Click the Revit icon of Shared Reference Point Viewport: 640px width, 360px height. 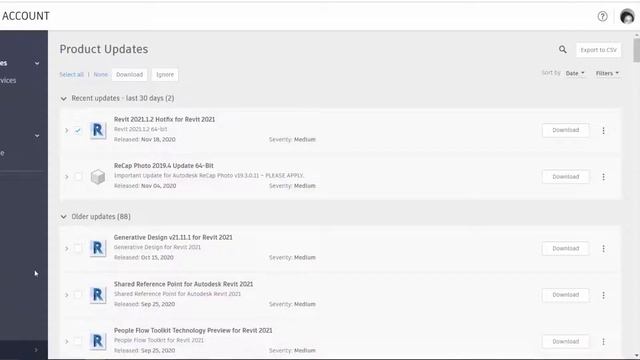click(98, 295)
